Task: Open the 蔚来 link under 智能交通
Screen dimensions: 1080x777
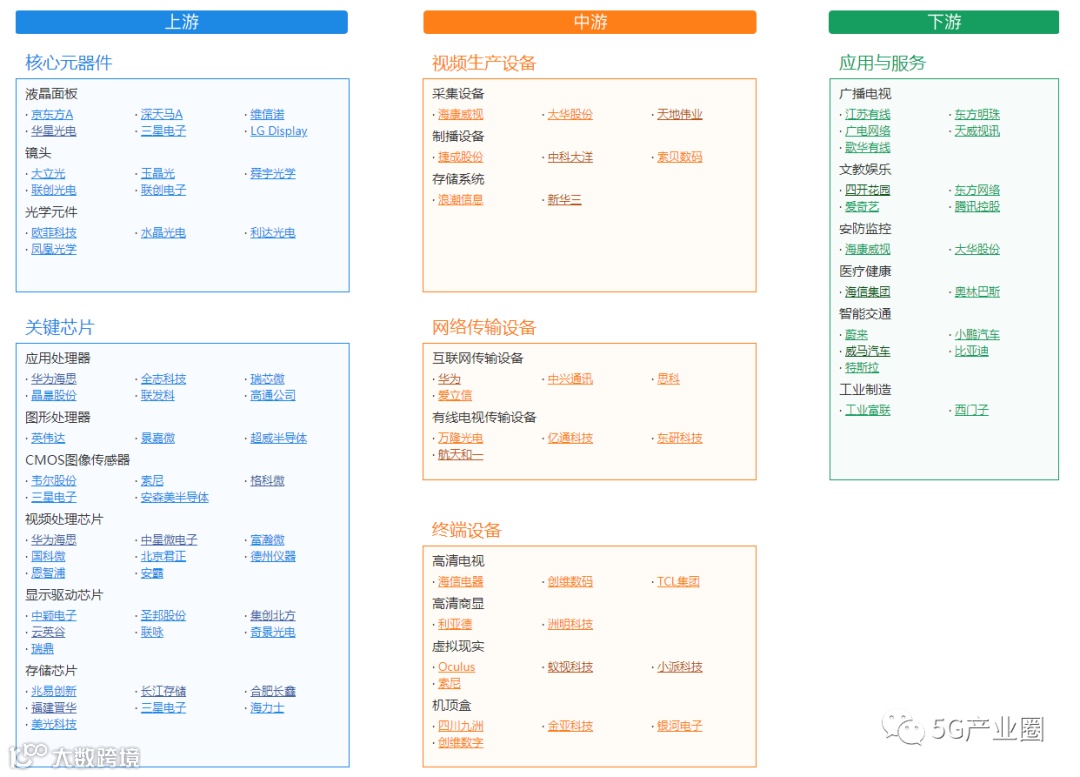Action: point(856,335)
